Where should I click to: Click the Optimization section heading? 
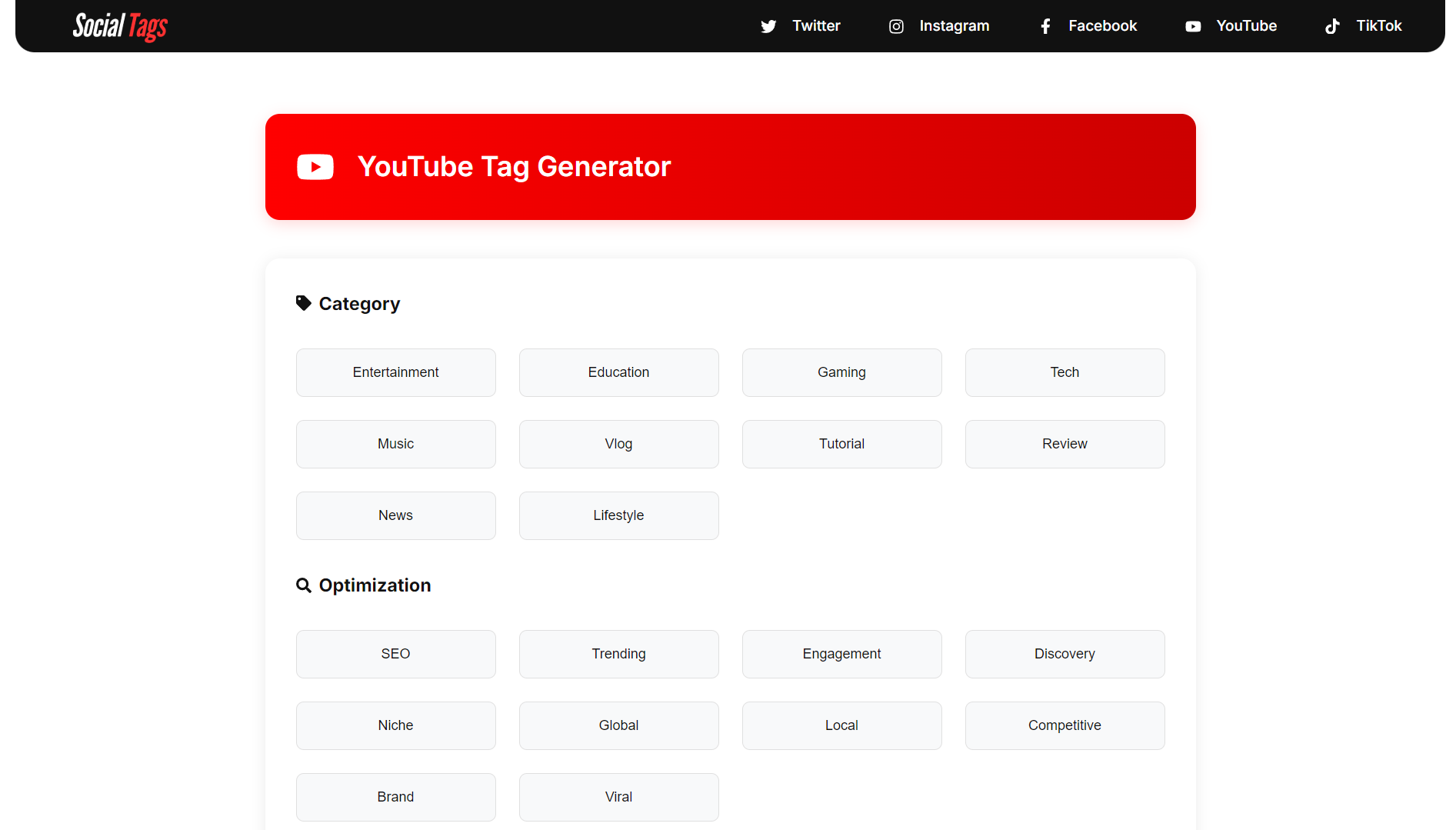pyautogui.click(x=375, y=585)
